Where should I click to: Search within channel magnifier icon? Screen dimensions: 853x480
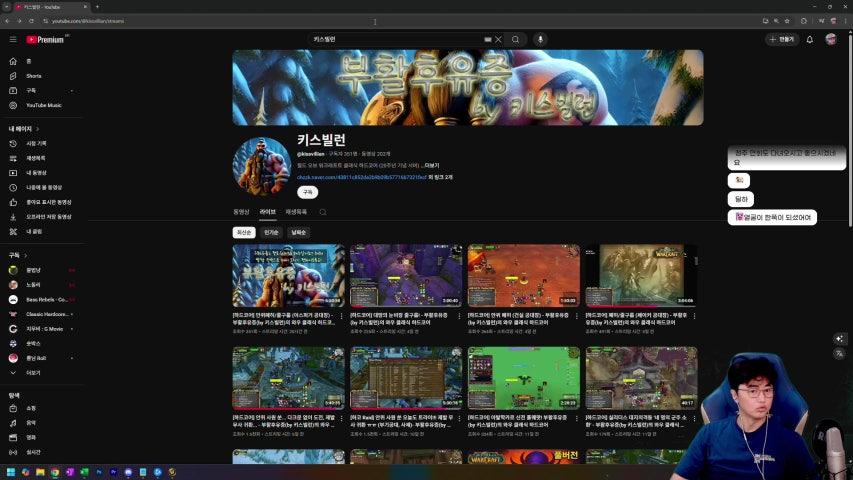323,212
